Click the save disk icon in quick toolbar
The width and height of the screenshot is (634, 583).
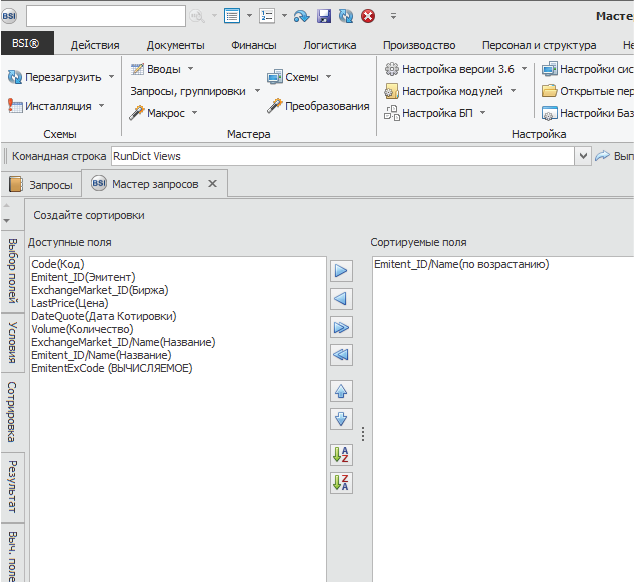click(x=324, y=16)
